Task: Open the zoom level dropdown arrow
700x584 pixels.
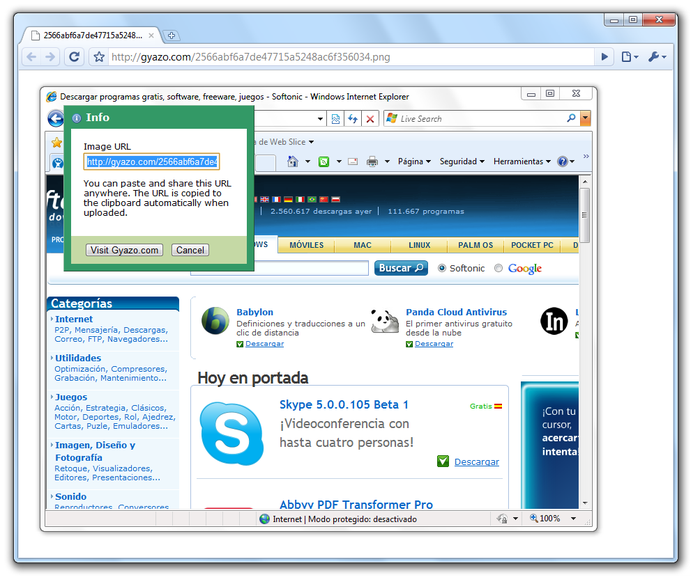Action: 573,518
